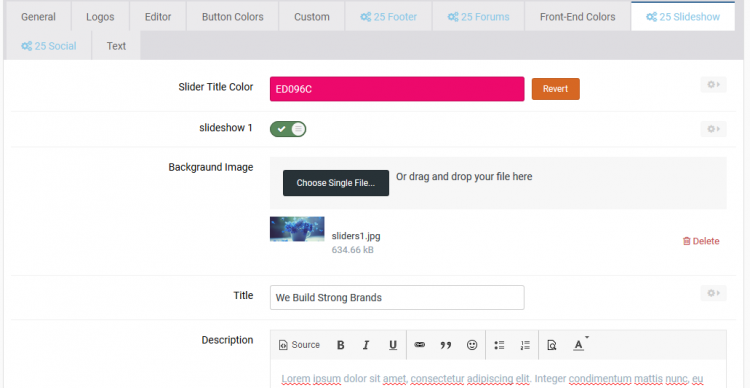Delete the sliders1.jpg background image
Screen dimensions: 750x388
pos(701,241)
